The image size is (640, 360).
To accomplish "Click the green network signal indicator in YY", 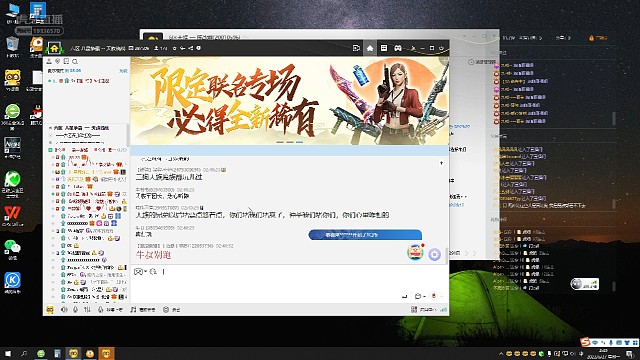I will click(444, 310).
